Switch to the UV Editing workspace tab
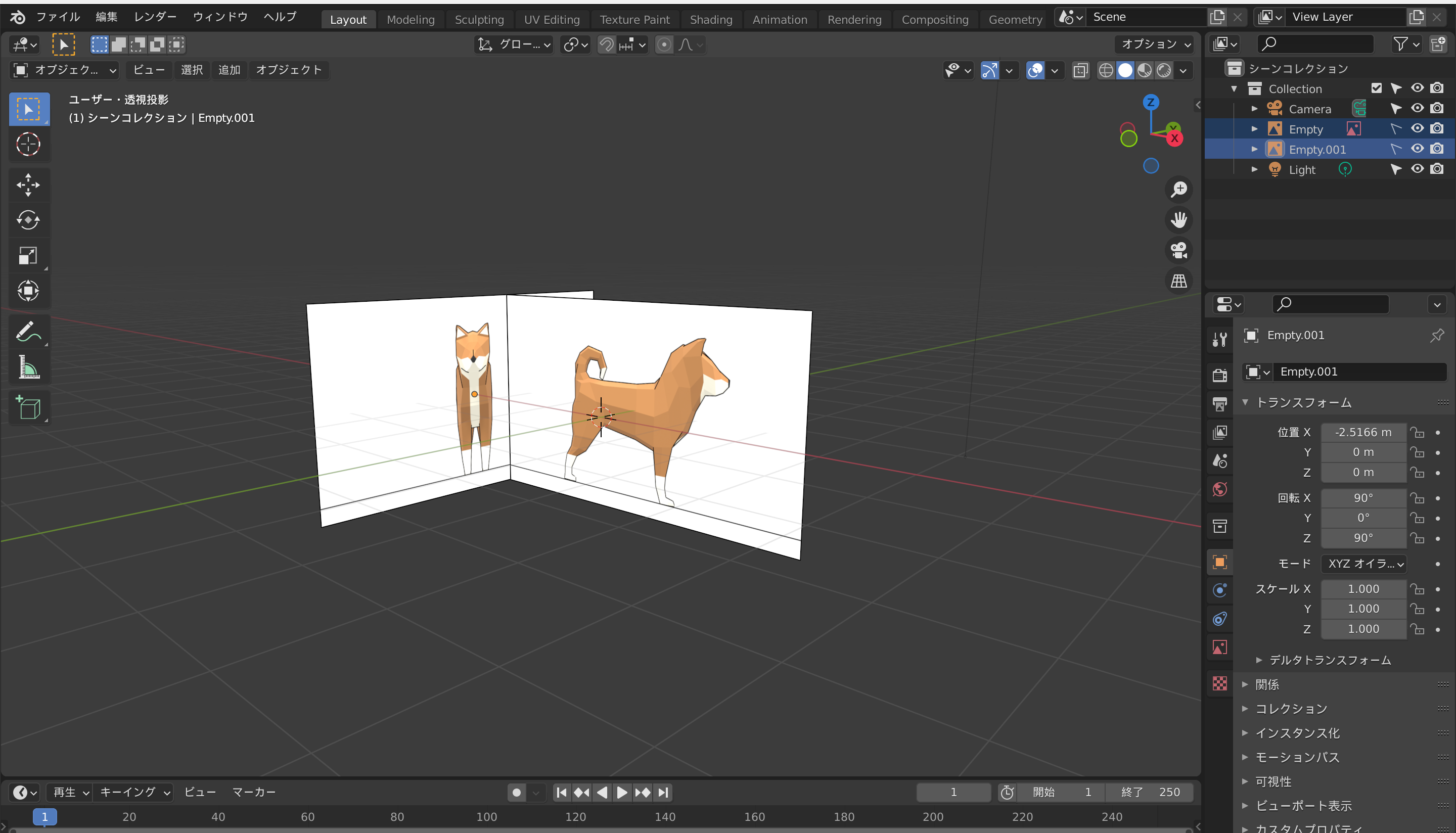Screen dimensions: 1456x833 [552, 19]
